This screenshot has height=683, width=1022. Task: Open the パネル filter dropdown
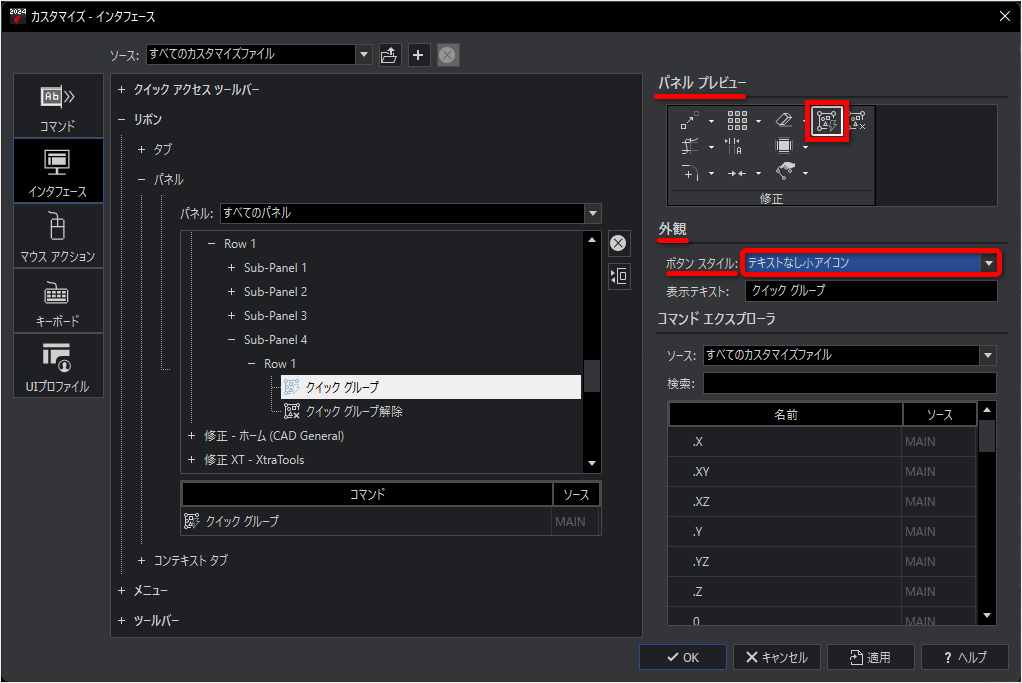click(410, 213)
